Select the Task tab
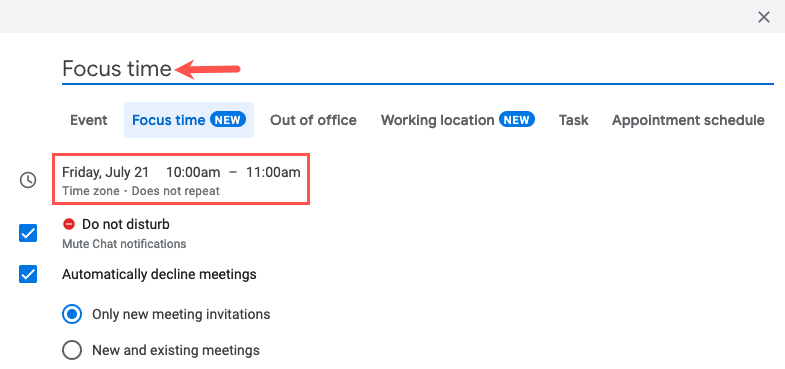The height and width of the screenshot is (369, 785). (574, 120)
